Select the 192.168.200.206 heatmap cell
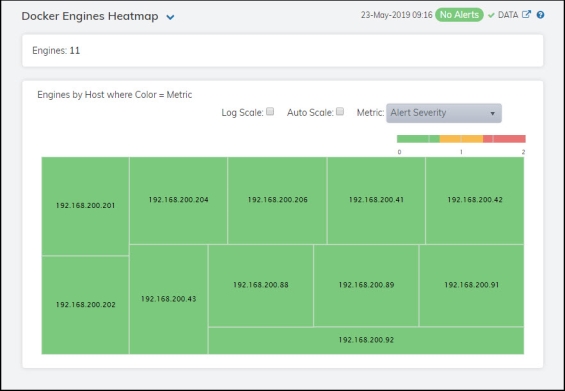The image size is (565, 391). click(x=277, y=200)
